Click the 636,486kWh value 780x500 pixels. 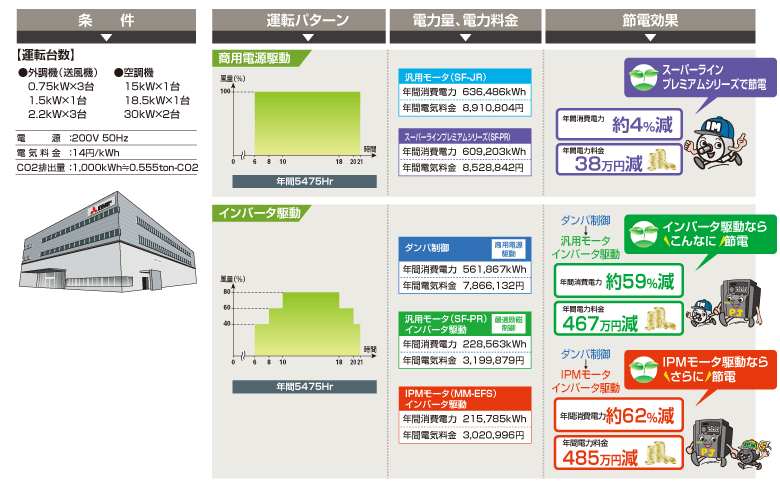pyautogui.click(x=494, y=92)
